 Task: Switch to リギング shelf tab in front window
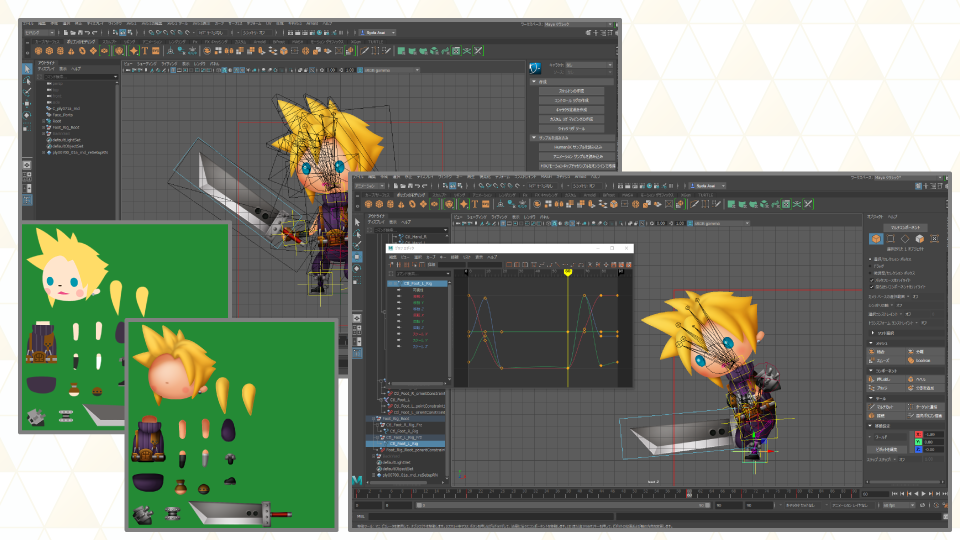pyautogui.click(x=460, y=195)
